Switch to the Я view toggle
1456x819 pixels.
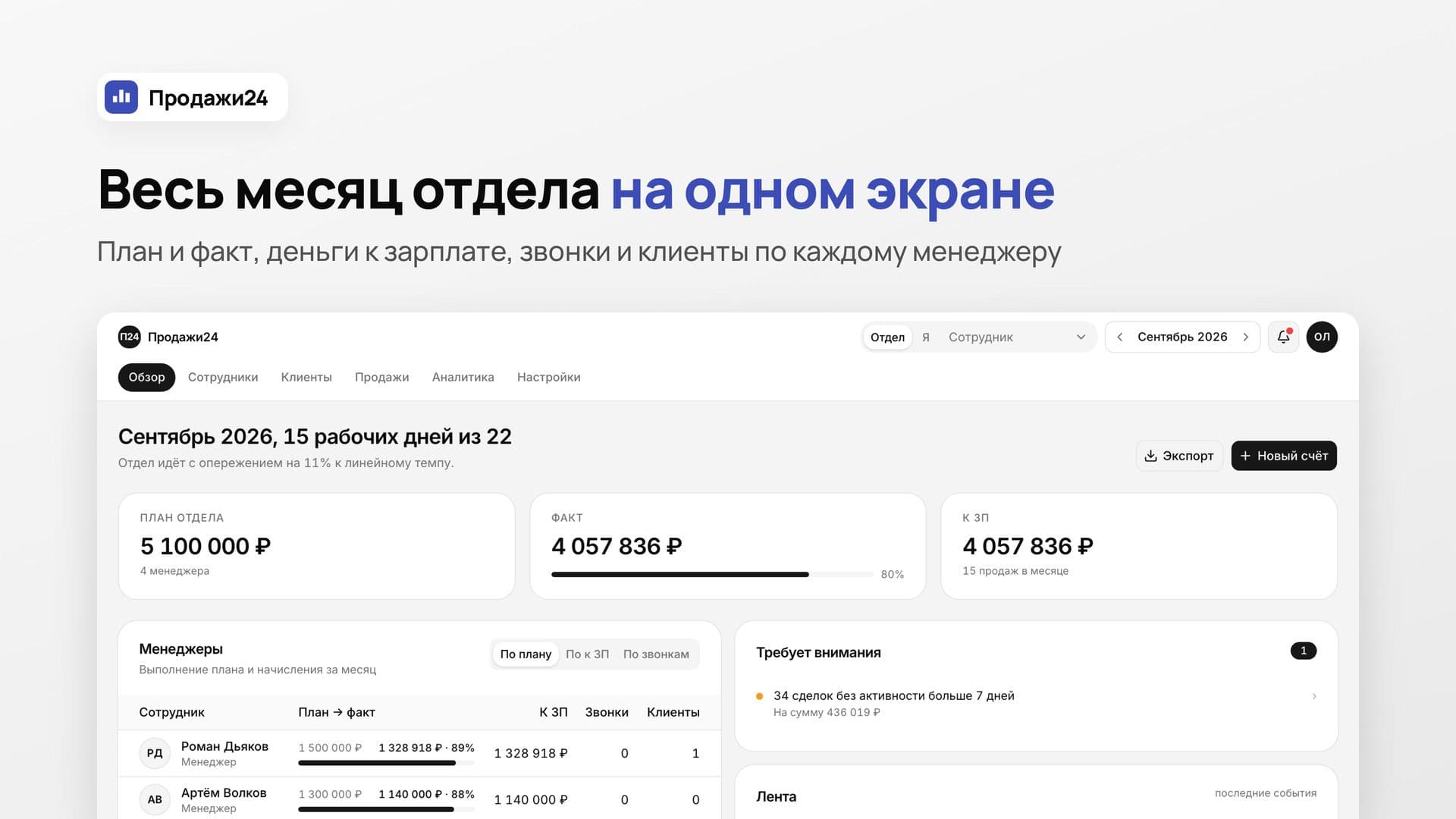click(926, 337)
